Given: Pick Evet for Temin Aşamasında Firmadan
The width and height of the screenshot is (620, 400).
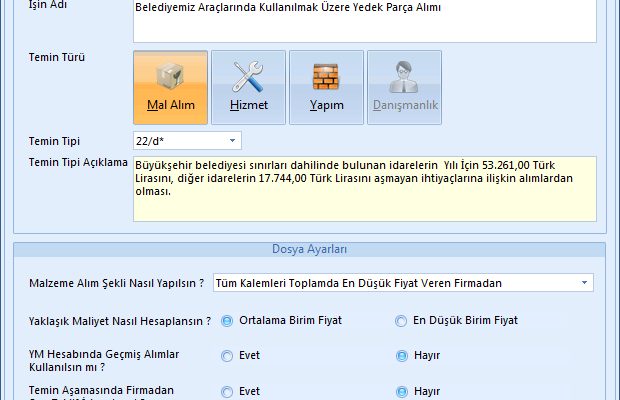Looking at the screenshot, I should pos(228,391).
